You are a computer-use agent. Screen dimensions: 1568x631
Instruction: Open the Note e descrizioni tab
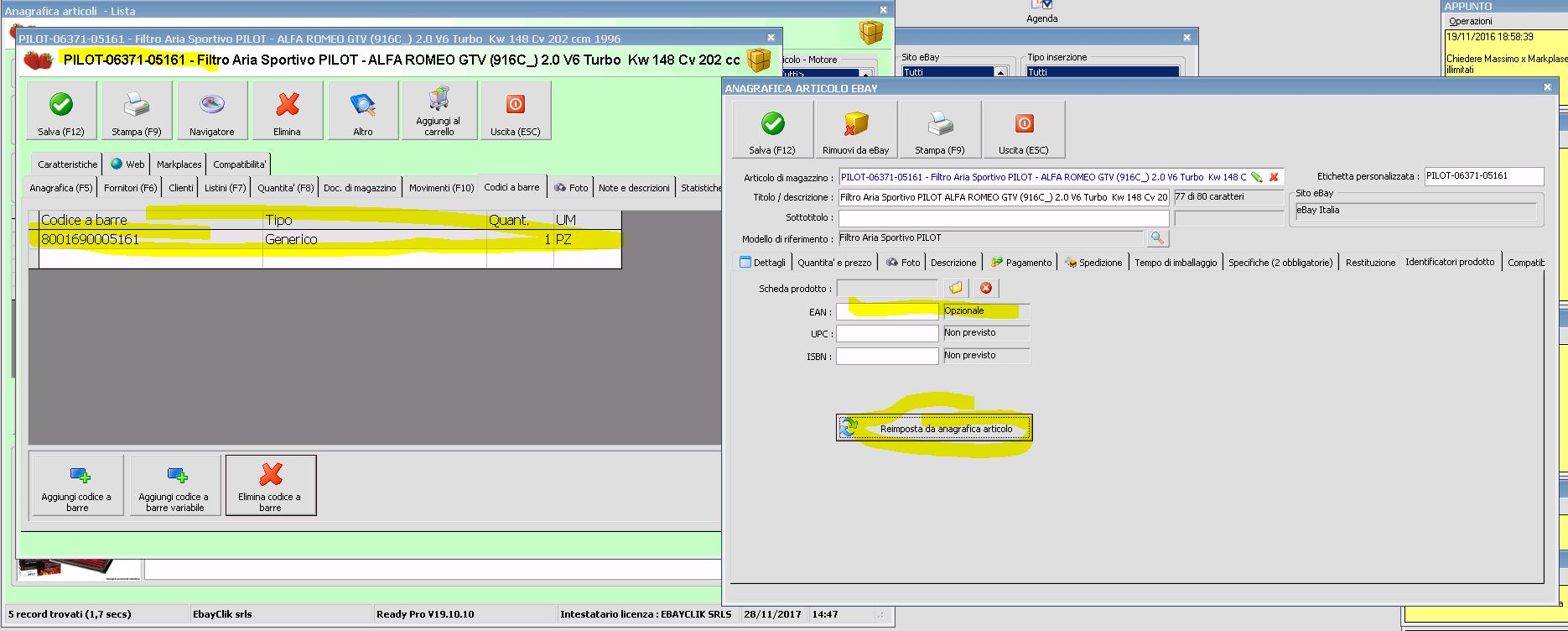click(x=634, y=188)
